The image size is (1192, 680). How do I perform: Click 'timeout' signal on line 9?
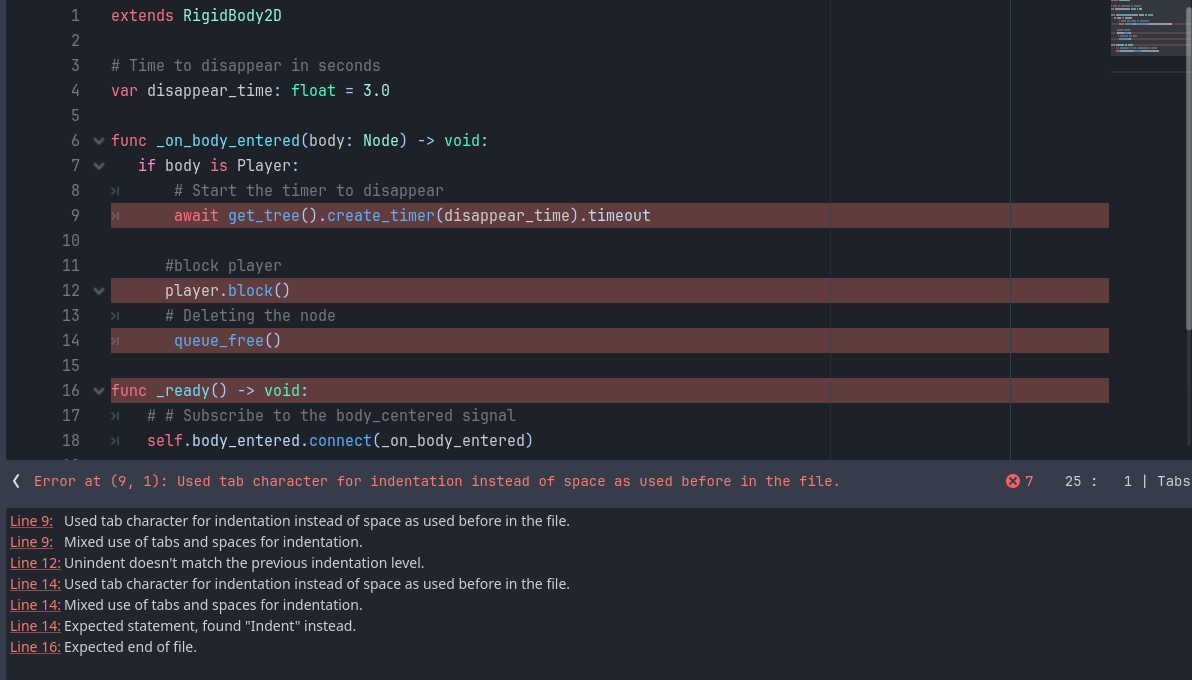click(619, 216)
